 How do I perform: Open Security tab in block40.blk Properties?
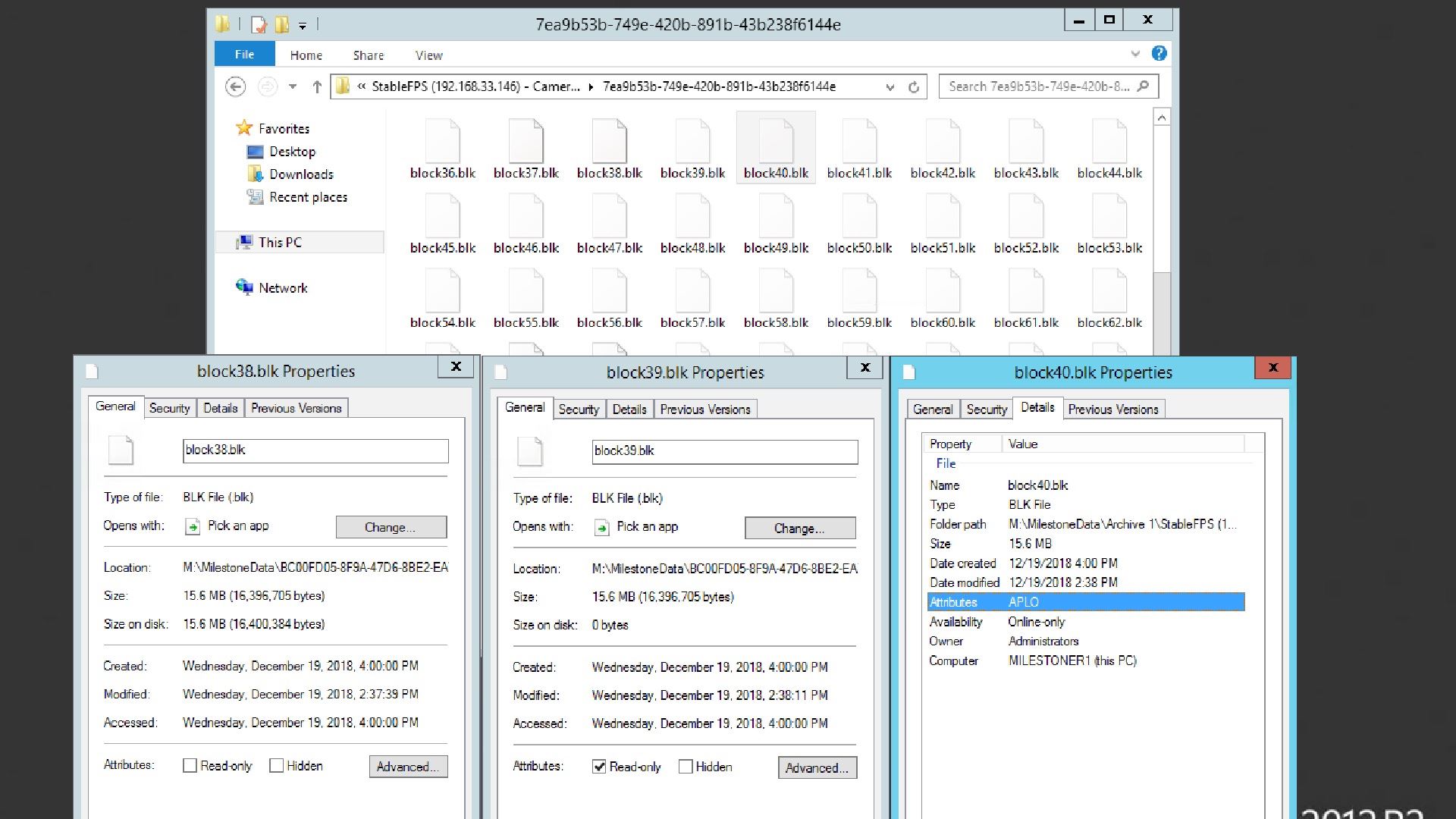[x=987, y=409]
